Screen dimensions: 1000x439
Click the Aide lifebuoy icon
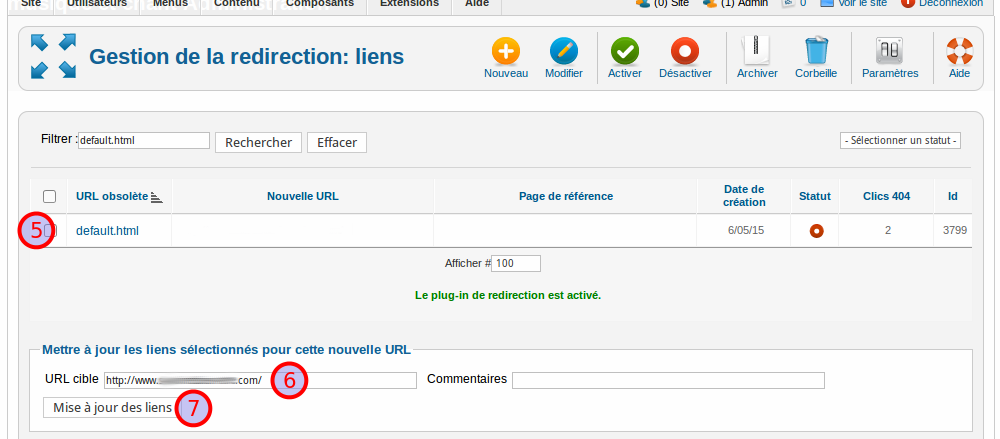tap(959, 51)
